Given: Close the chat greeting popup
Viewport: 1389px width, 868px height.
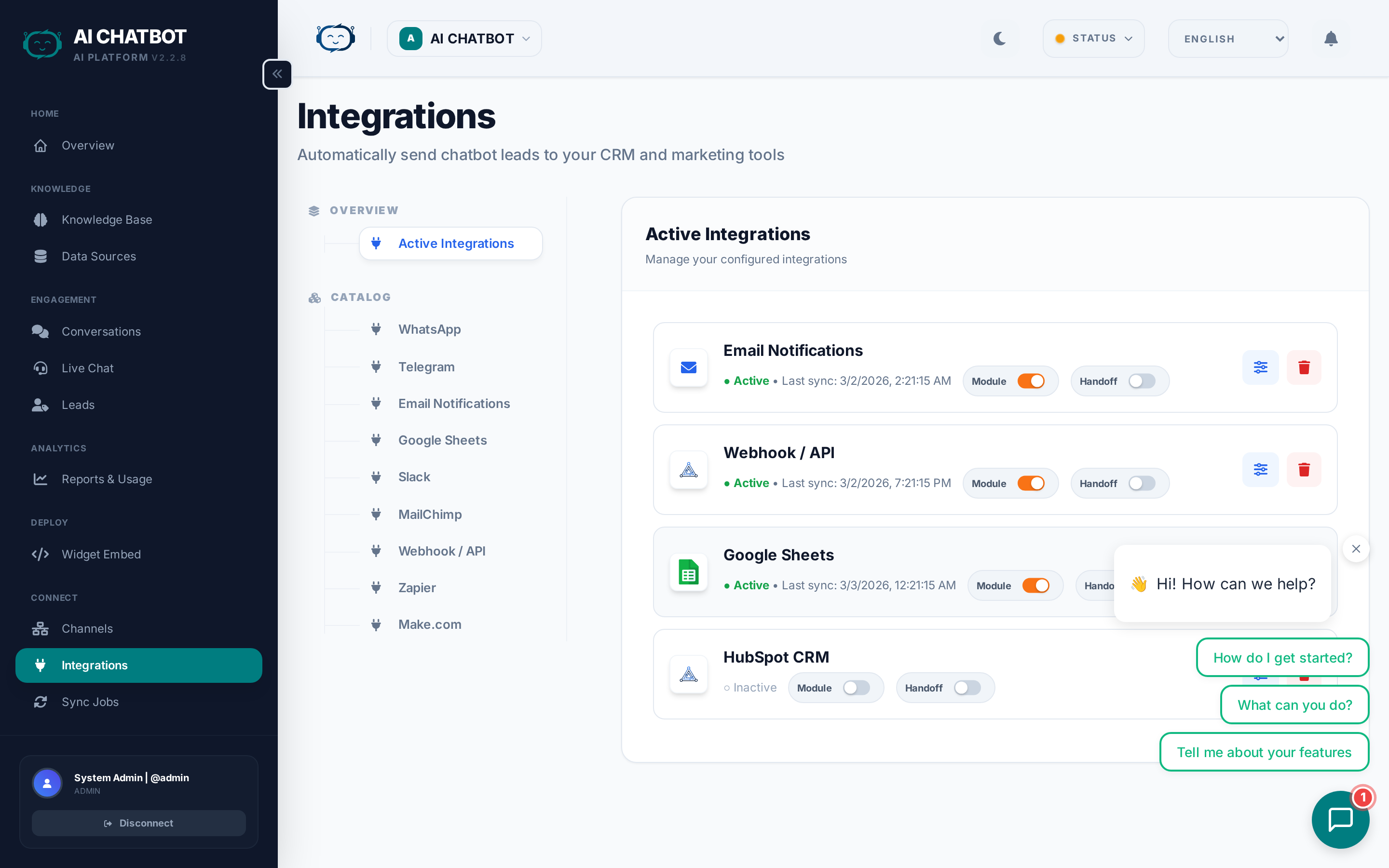Looking at the screenshot, I should point(1356,549).
